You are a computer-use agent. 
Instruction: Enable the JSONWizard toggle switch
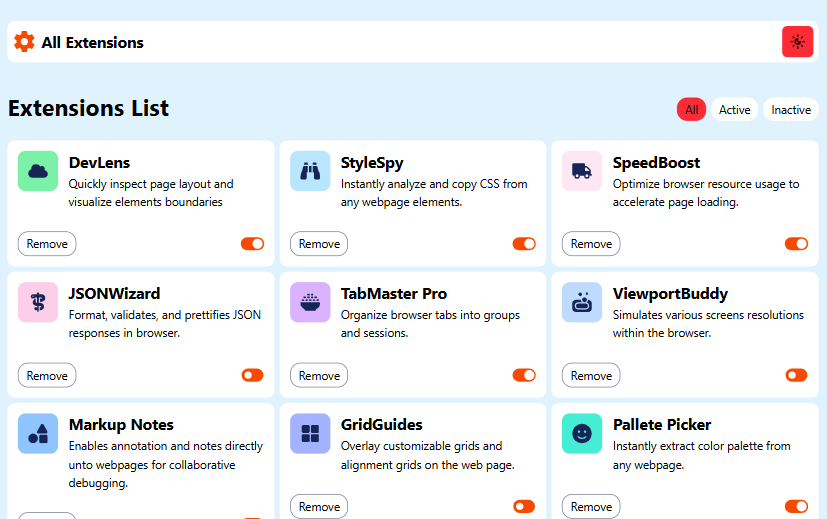(252, 375)
